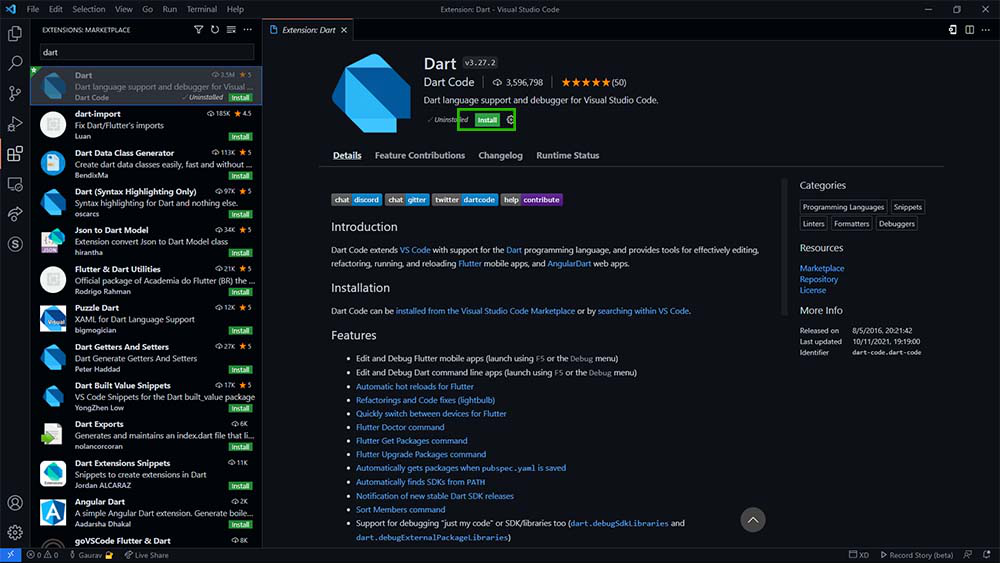Open the twitter dartcode badge
The image size is (1000, 563).
click(464, 200)
